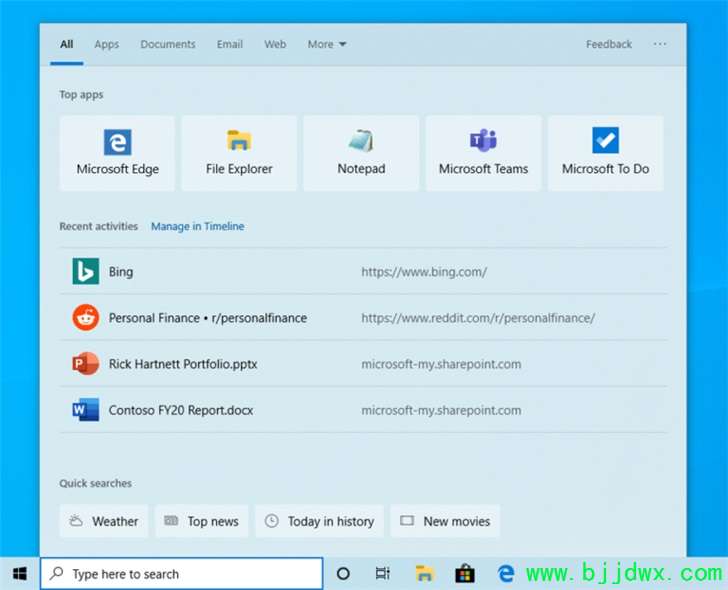Open the Notepad app tile

point(361,153)
